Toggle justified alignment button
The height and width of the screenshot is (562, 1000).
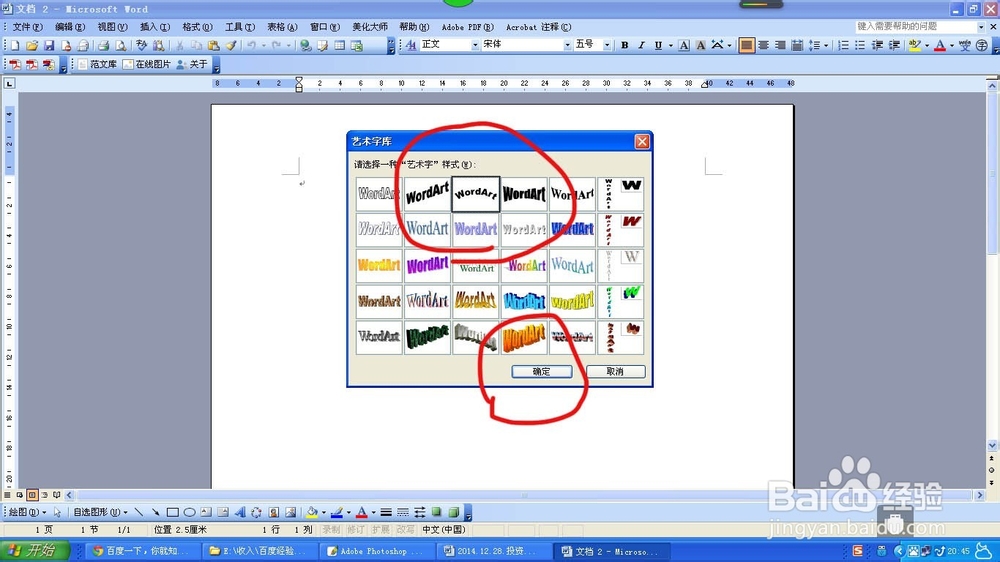746,45
